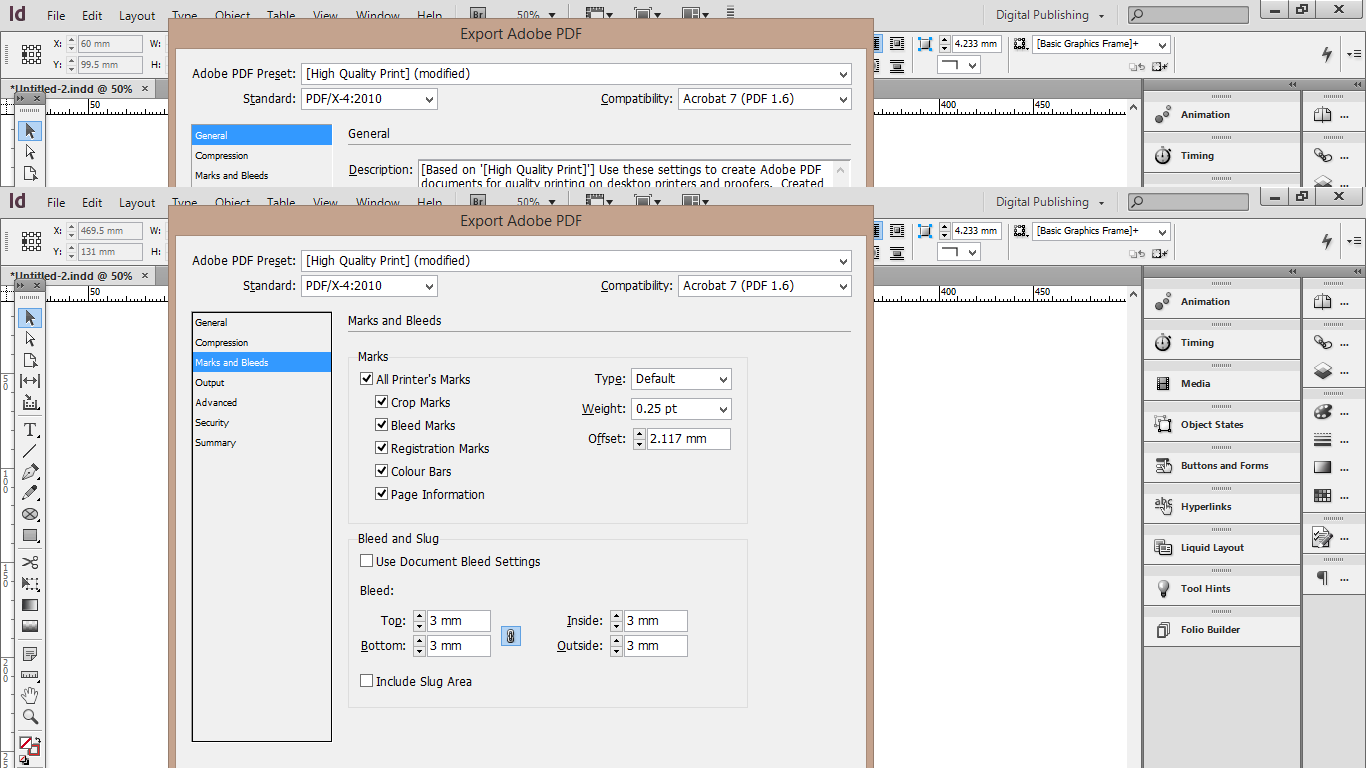Select the Gradient Swatch tool
This screenshot has height=768, width=1366.
30,605
